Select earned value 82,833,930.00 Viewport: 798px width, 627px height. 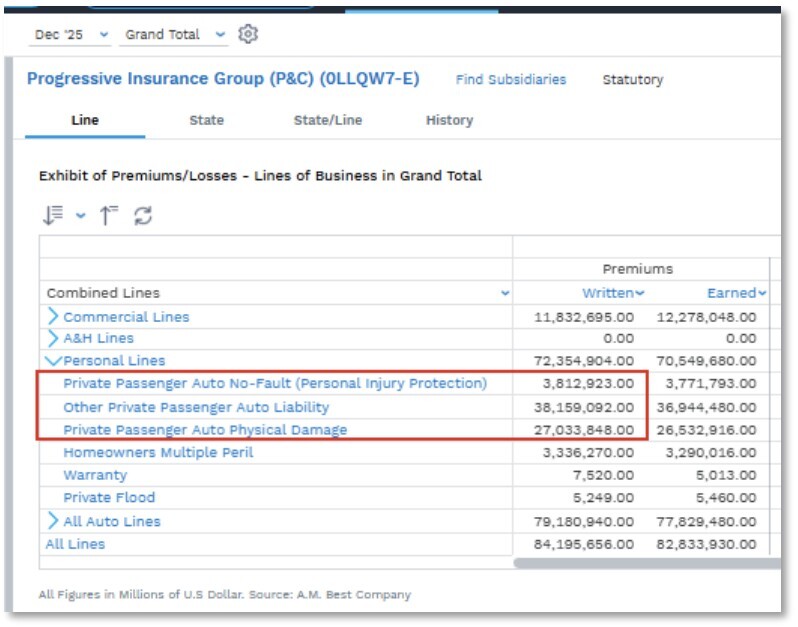point(706,544)
